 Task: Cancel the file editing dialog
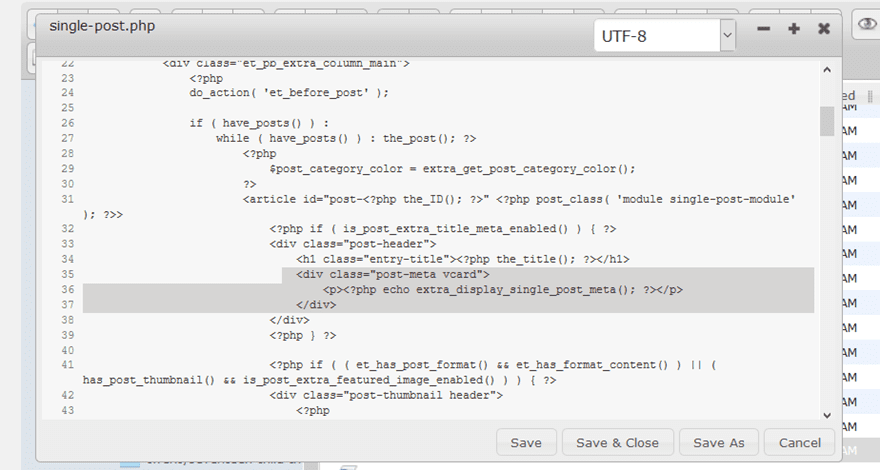click(x=799, y=443)
